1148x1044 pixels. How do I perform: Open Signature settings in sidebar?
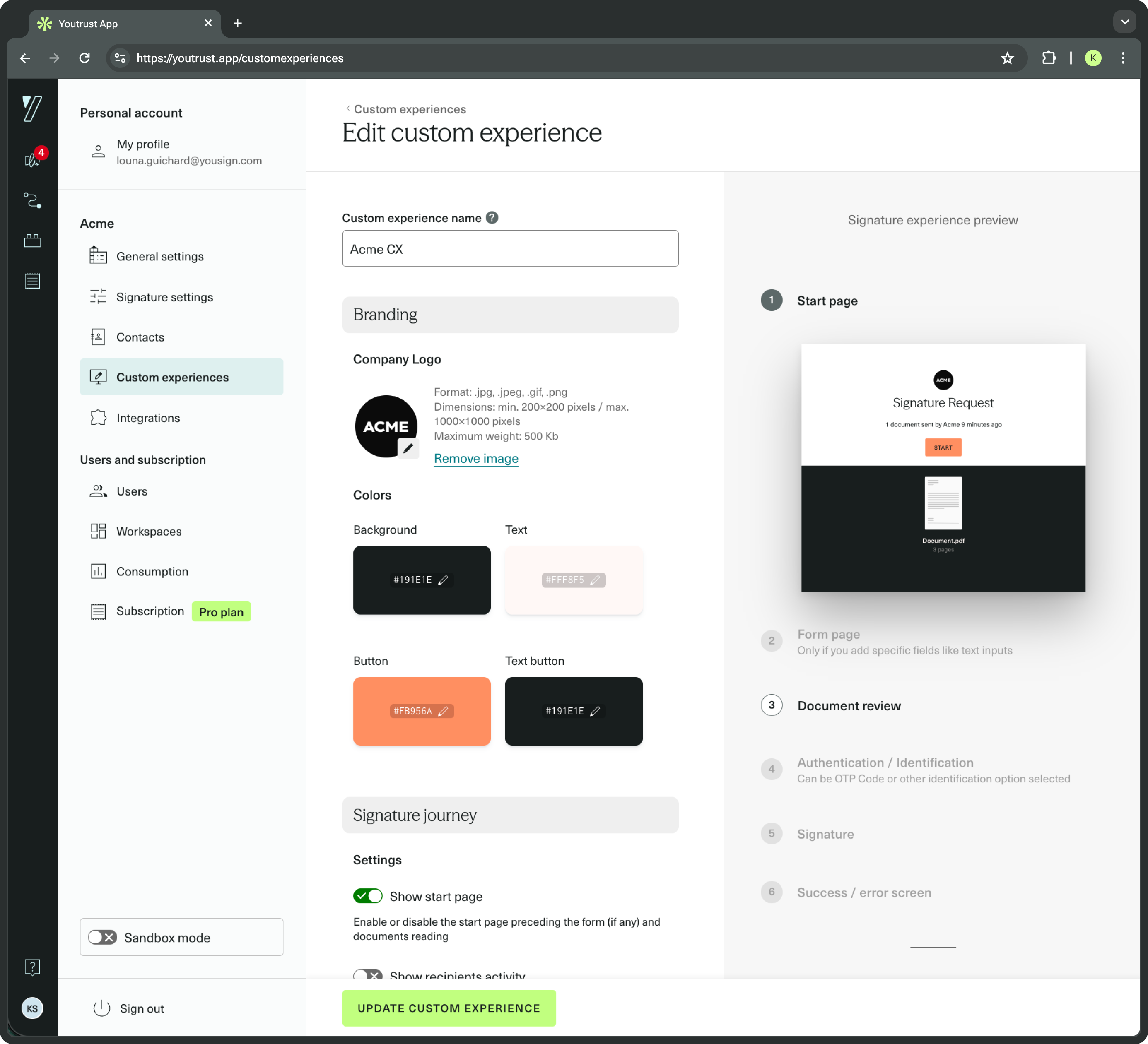point(164,296)
